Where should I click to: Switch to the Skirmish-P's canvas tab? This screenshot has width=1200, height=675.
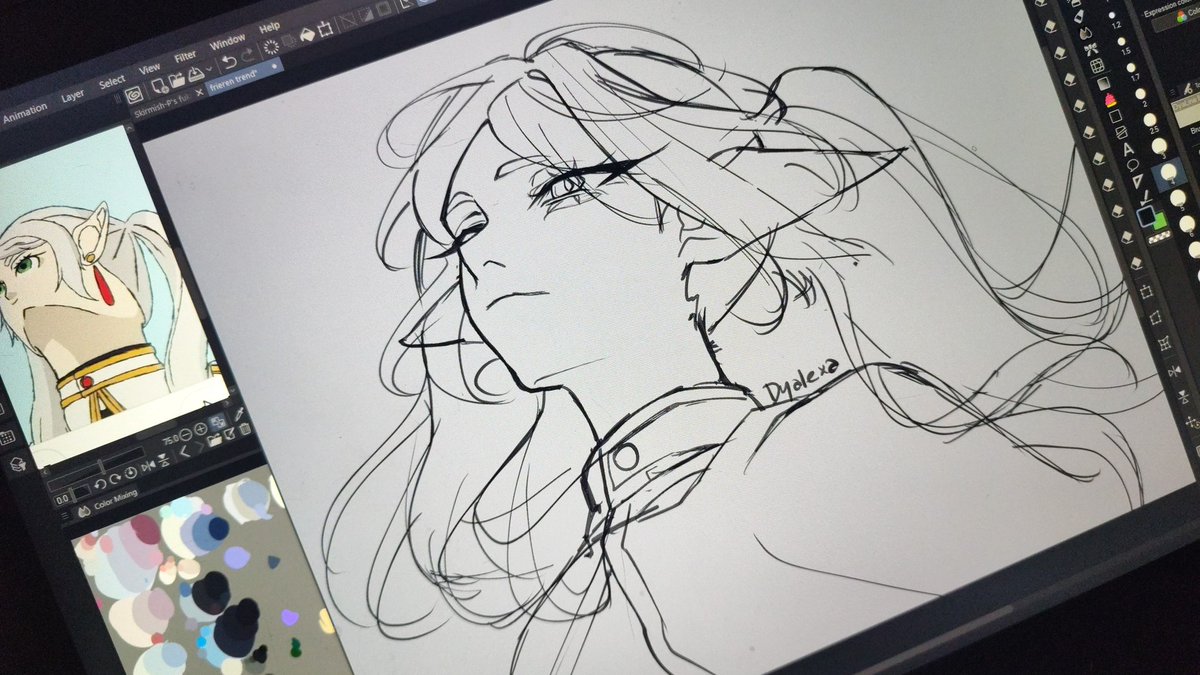(162, 107)
